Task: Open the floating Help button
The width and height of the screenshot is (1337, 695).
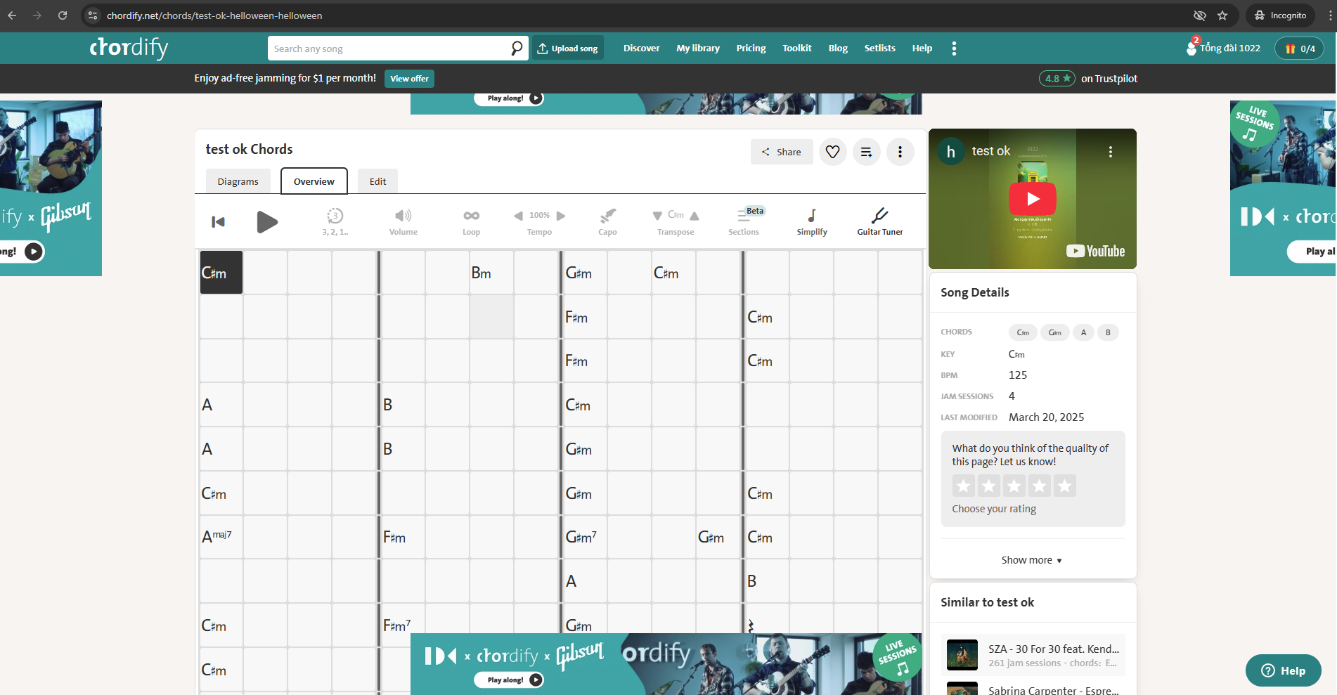Action: 1284,670
